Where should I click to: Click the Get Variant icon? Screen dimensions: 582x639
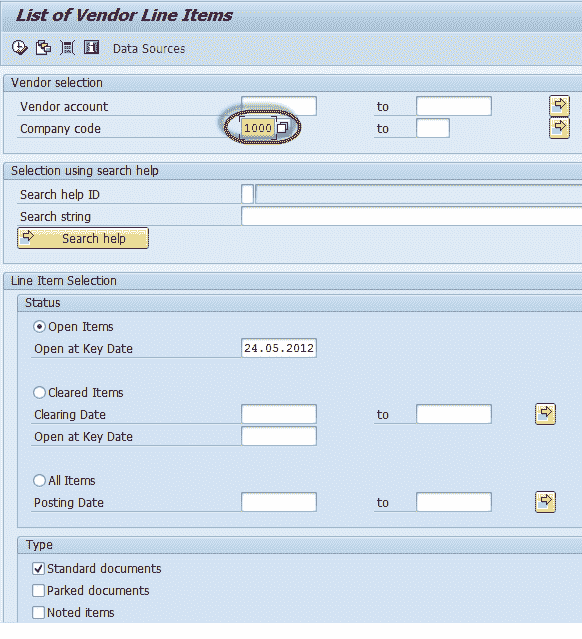(x=43, y=48)
